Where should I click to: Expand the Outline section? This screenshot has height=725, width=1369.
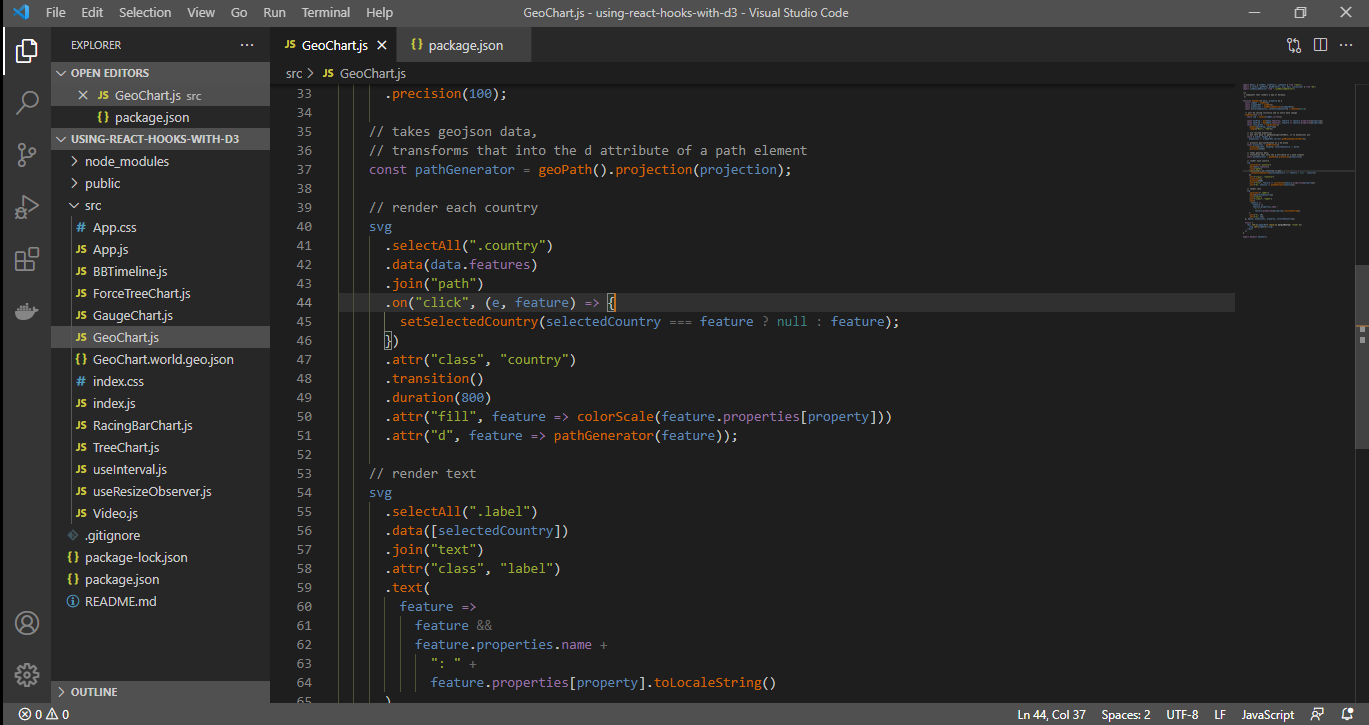click(x=160, y=692)
